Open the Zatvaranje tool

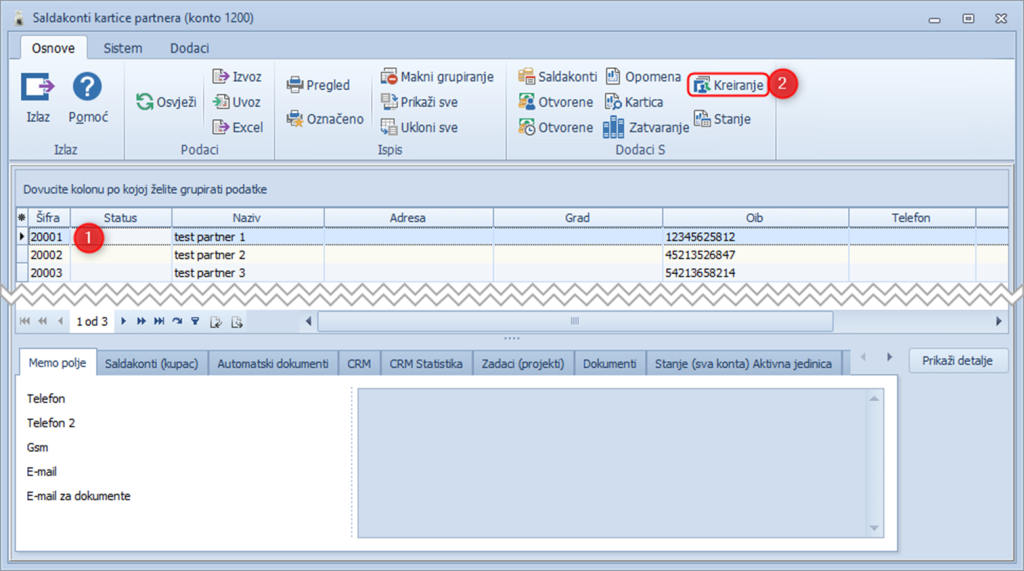648,127
